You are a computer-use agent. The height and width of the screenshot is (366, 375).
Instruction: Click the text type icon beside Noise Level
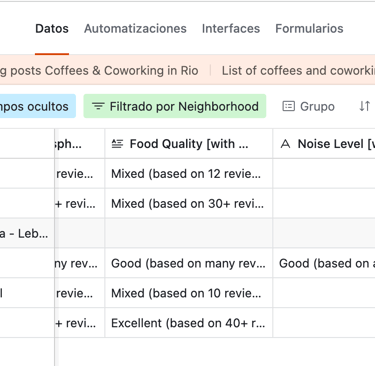pyautogui.click(x=285, y=144)
